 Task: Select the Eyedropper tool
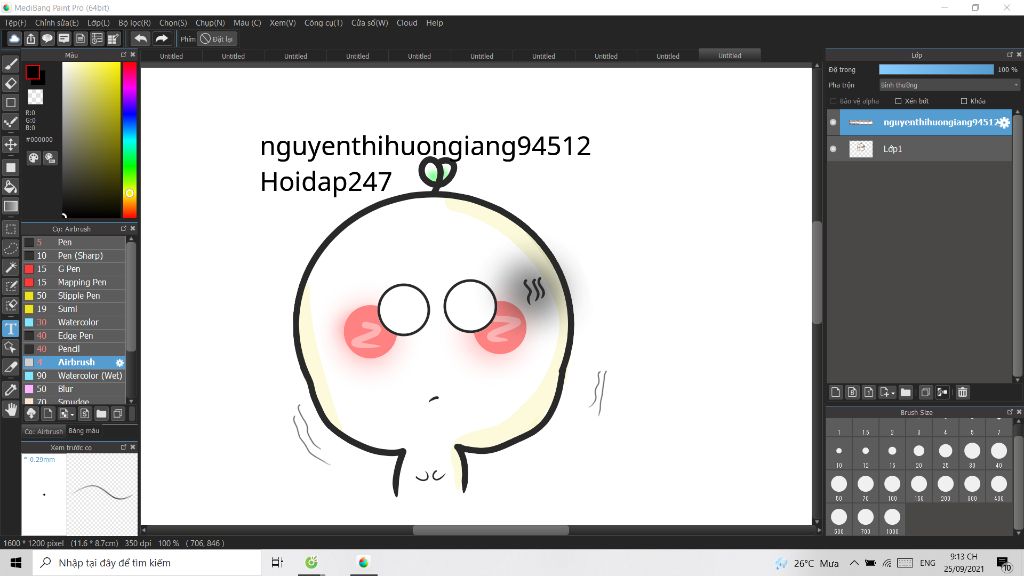point(10,390)
